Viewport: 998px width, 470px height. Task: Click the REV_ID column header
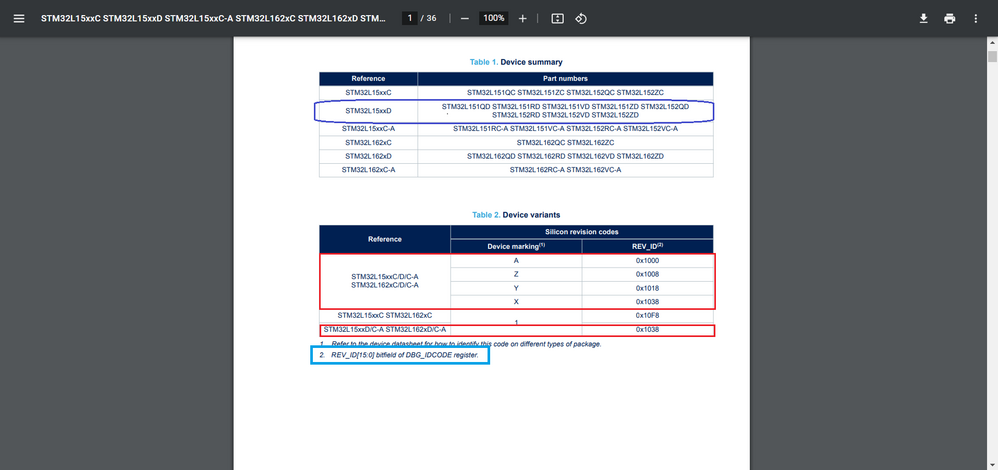647,246
